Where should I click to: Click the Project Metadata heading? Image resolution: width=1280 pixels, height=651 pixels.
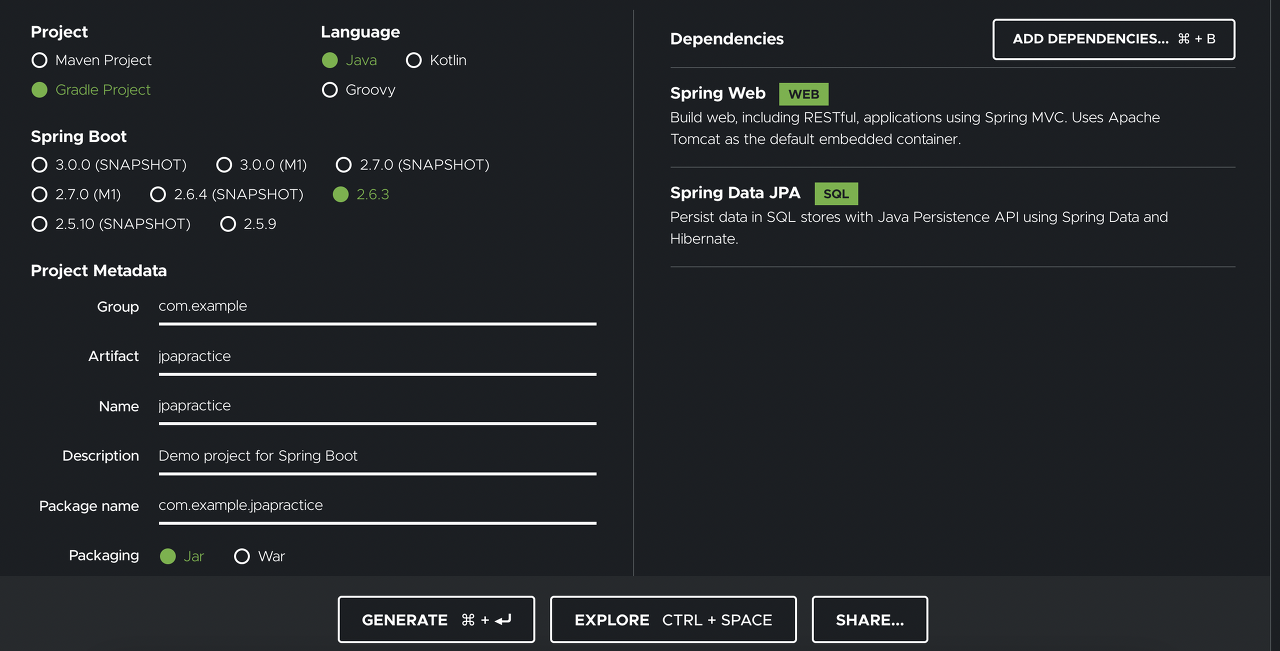coord(99,271)
